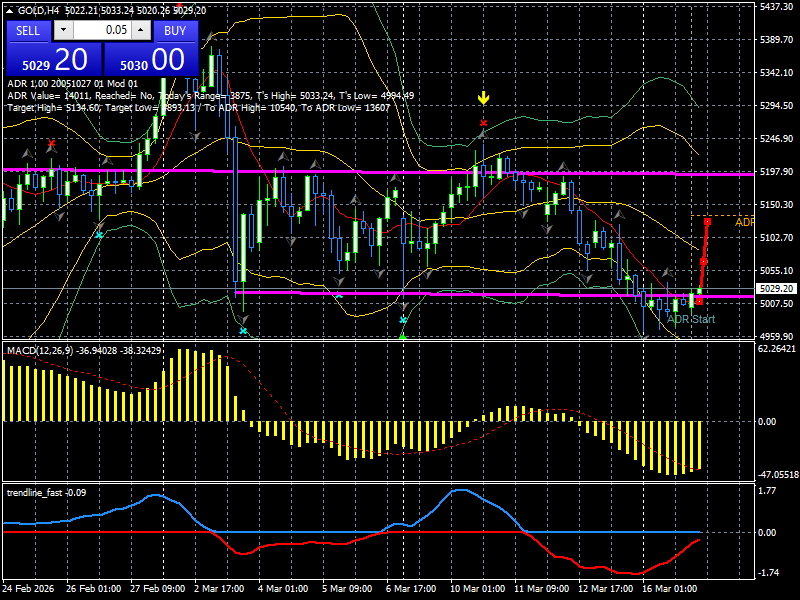The height and width of the screenshot is (600, 800).
Task: Select the upper magenta horizontal line near 5197.90
Action: [378, 172]
